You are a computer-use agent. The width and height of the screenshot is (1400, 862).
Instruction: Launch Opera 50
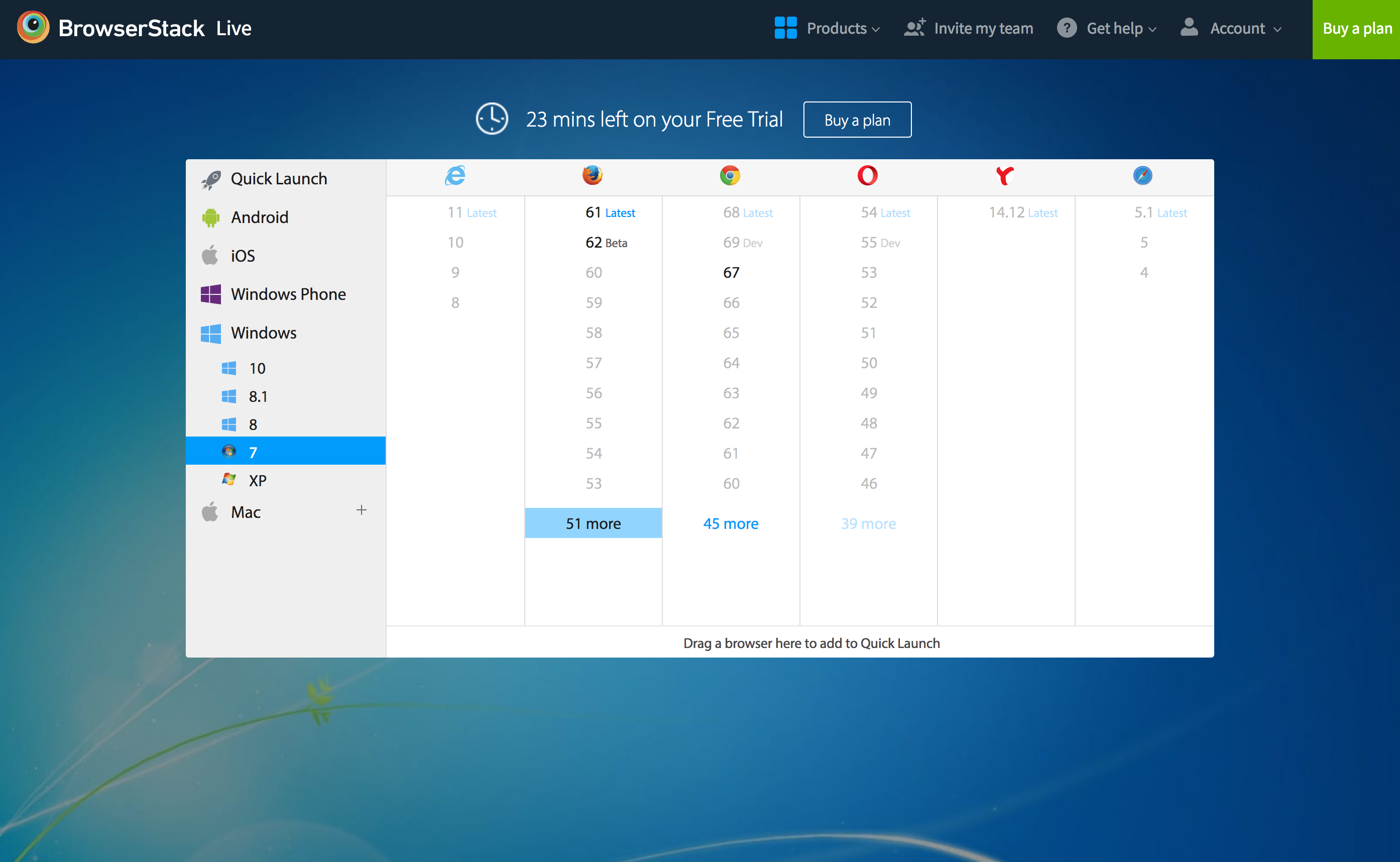click(x=868, y=363)
